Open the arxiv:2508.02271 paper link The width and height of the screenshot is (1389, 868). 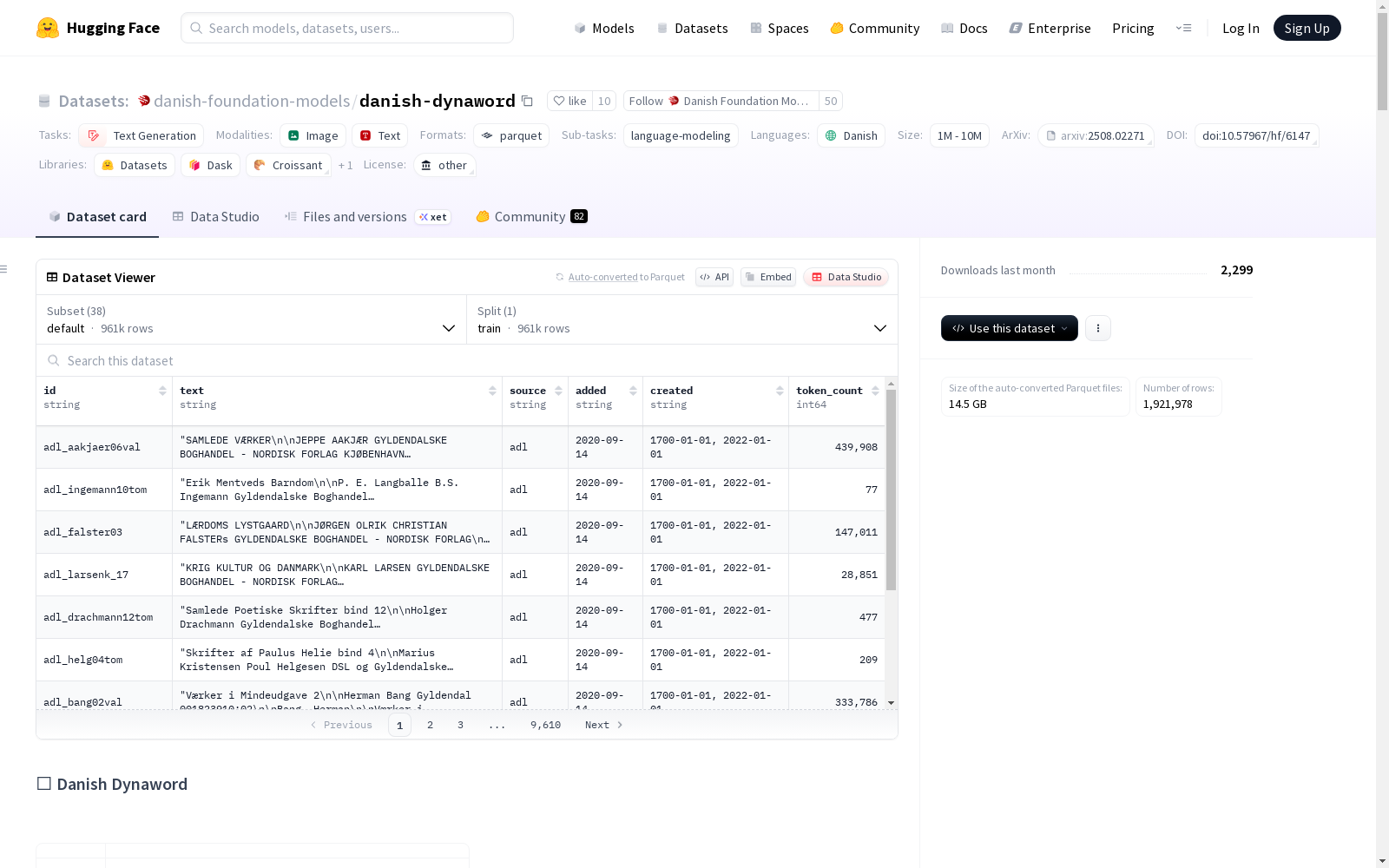[1096, 135]
